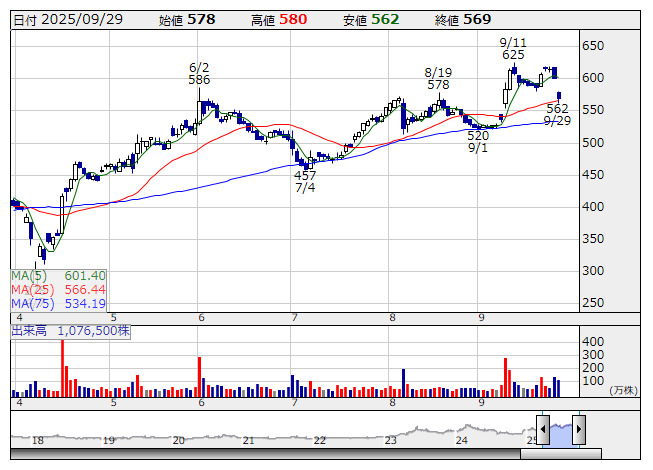Click the tallest red volume bar in April
Viewport: 653px width, 470px height.
(x=62, y=368)
